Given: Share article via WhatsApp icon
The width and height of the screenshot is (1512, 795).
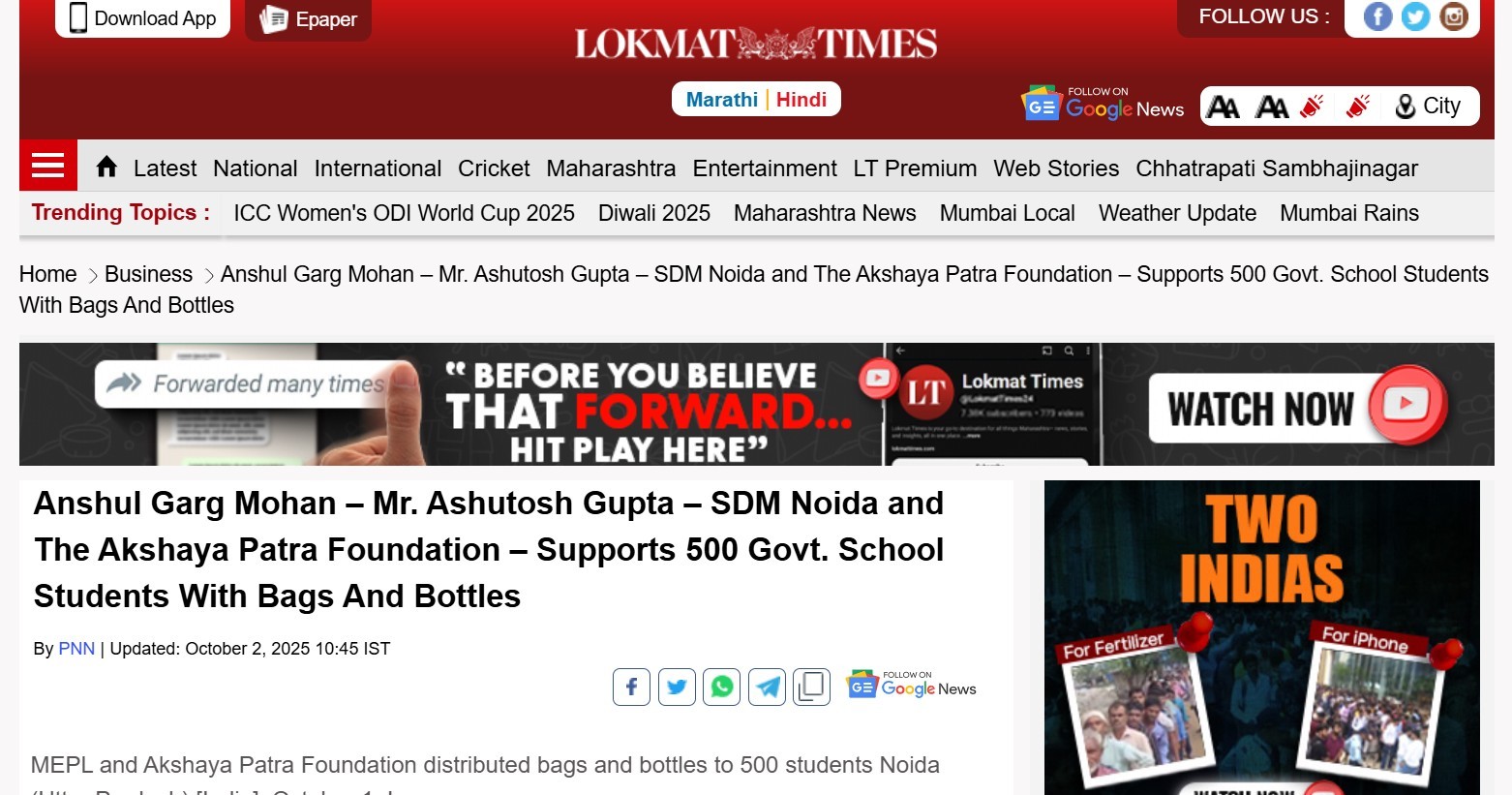Looking at the screenshot, I should pos(722,688).
